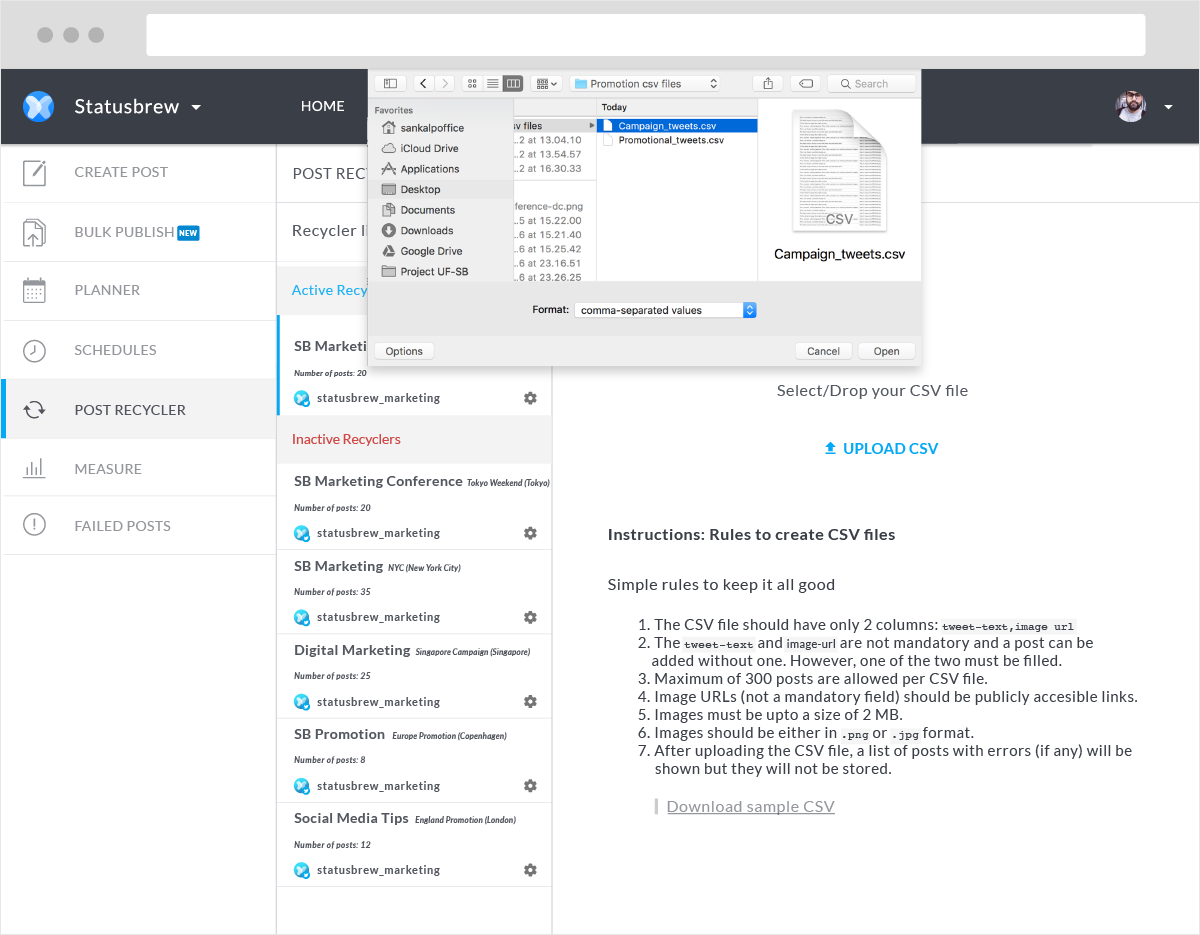Open the Promotion csv files folder dropdown
Screen dimensions: 1200x935
pyautogui.click(x=645, y=84)
